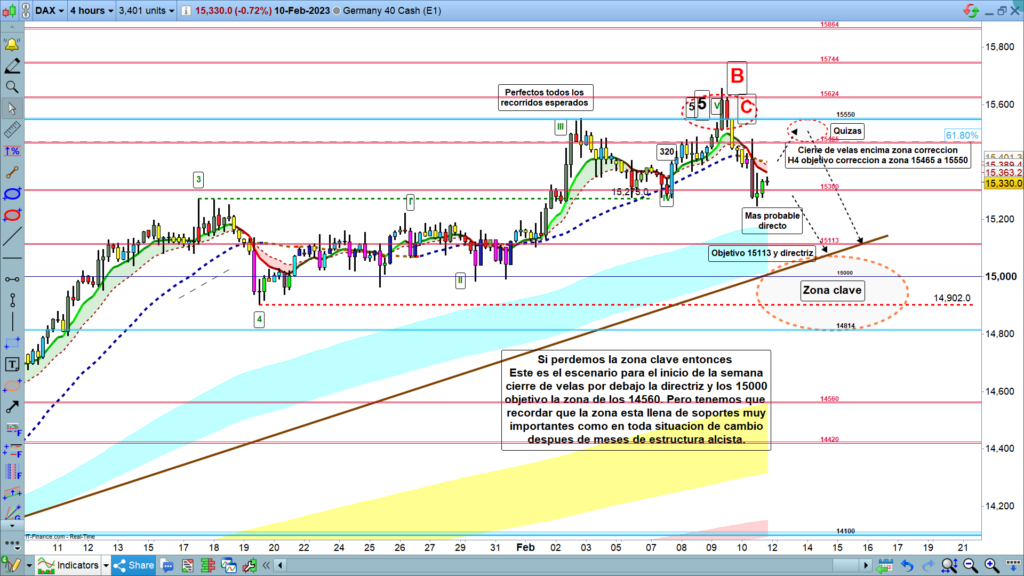Open the 4 hours timeframe dropdown
Screen dimensions: 1024x576
(90, 11)
